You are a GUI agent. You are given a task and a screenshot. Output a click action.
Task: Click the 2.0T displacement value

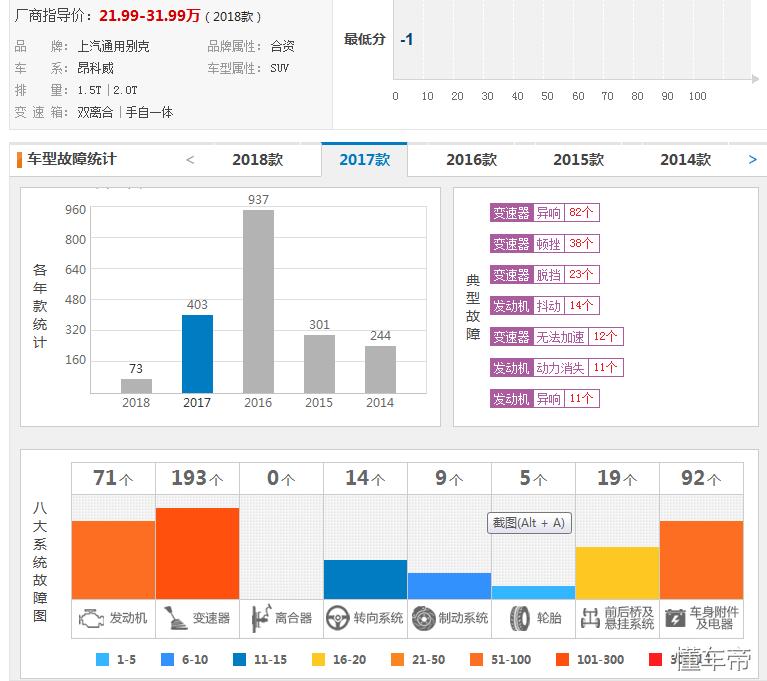click(x=125, y=90)
